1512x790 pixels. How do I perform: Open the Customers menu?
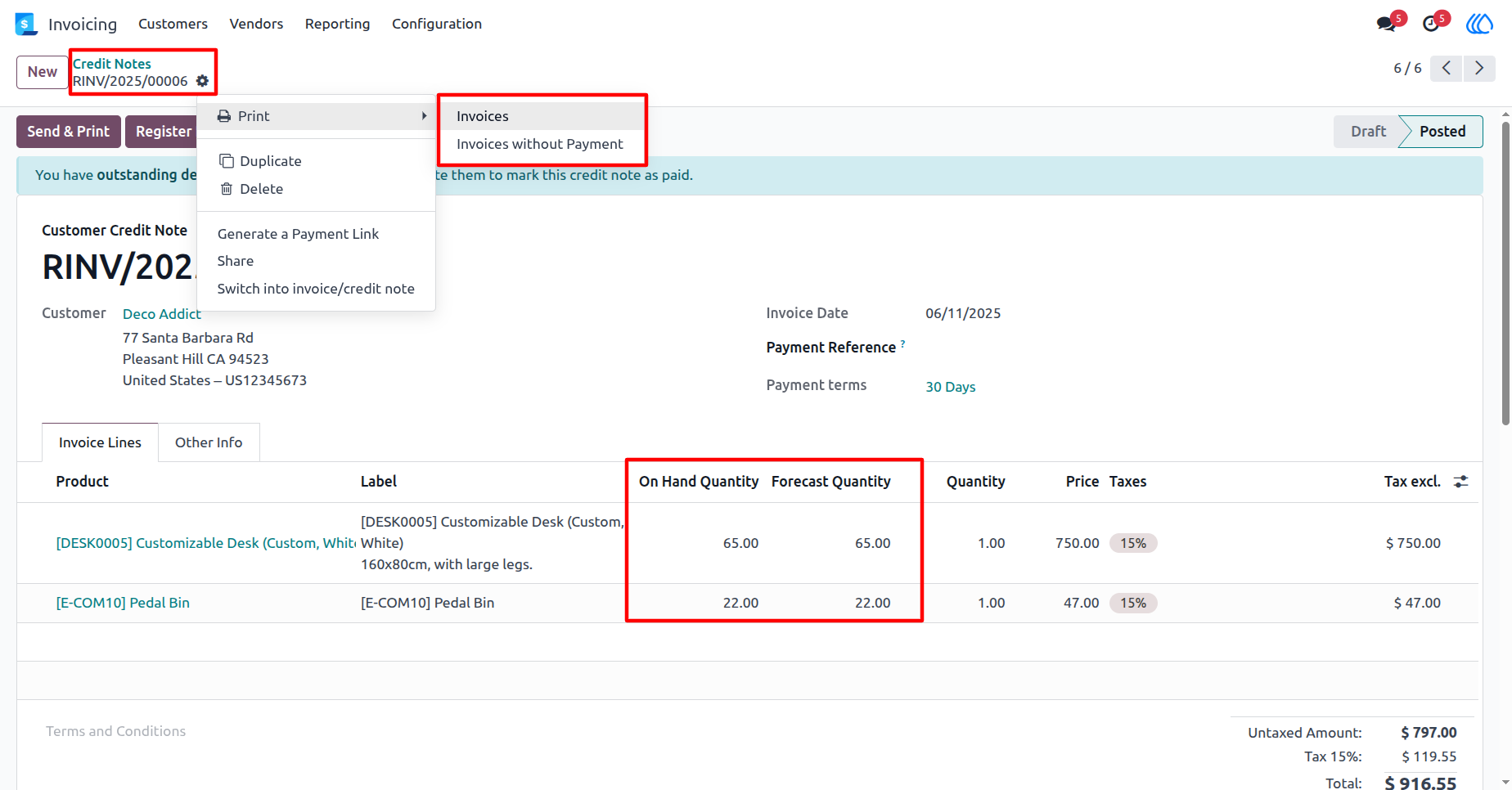click(x=173, y=24)
